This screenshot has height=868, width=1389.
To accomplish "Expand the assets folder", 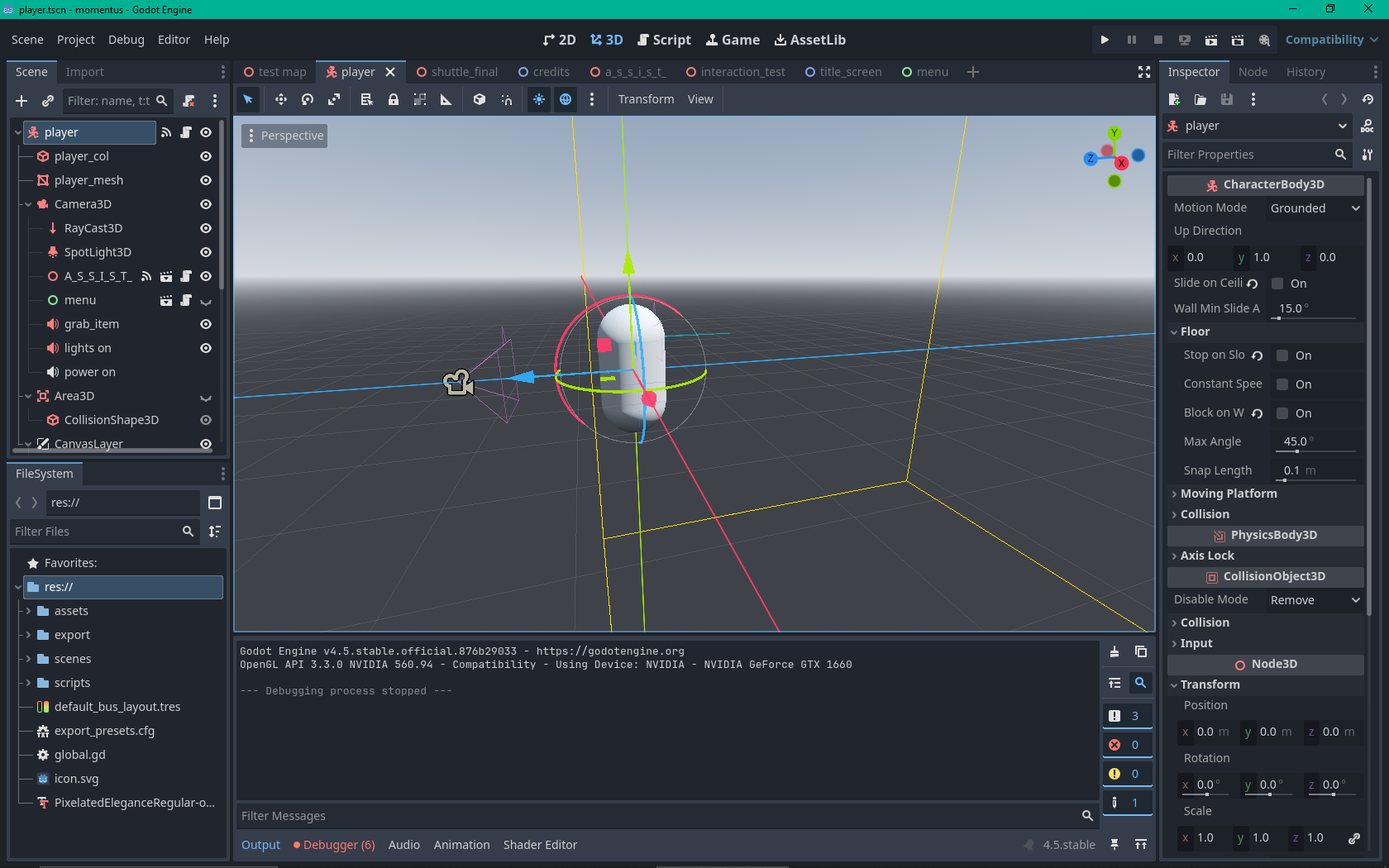I will pyautogui.click(x=29, y=611).
